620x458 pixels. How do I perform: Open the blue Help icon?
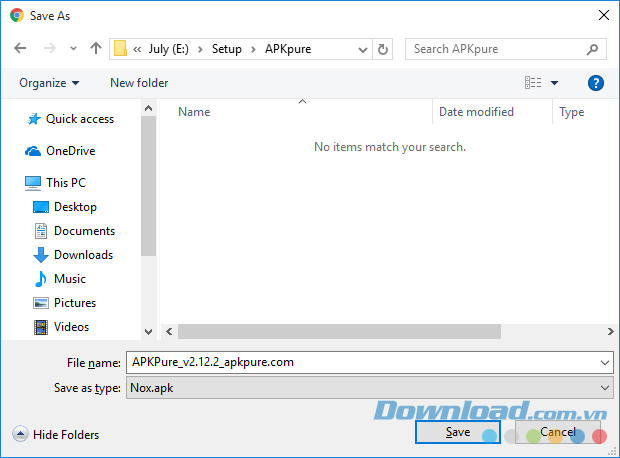point(595,83)
